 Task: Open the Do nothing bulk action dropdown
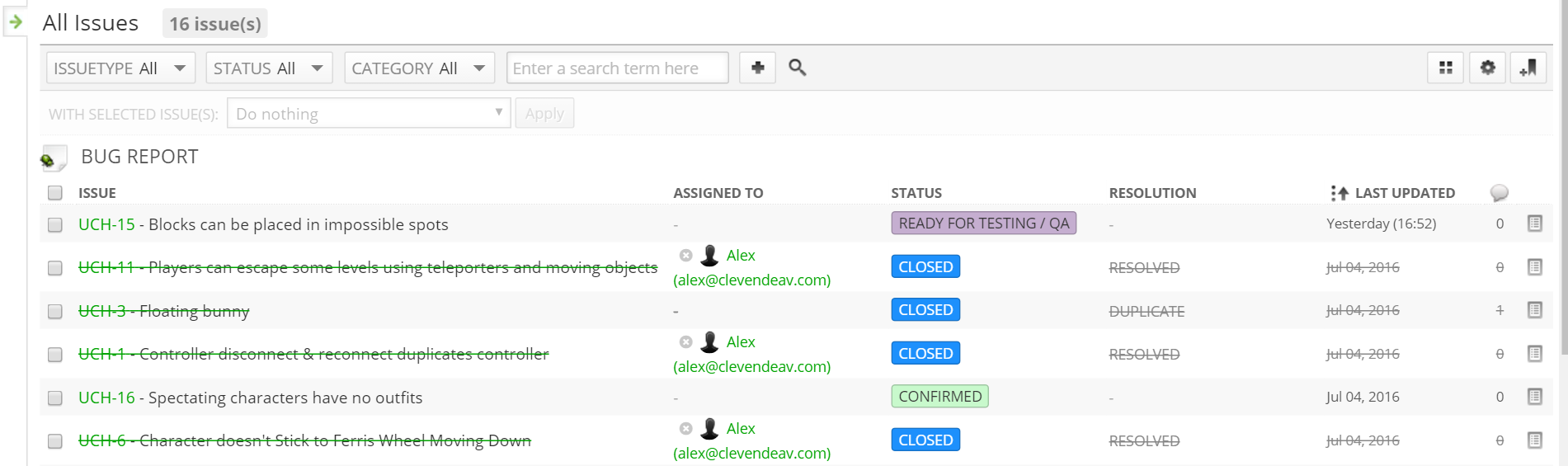[369, 113]
